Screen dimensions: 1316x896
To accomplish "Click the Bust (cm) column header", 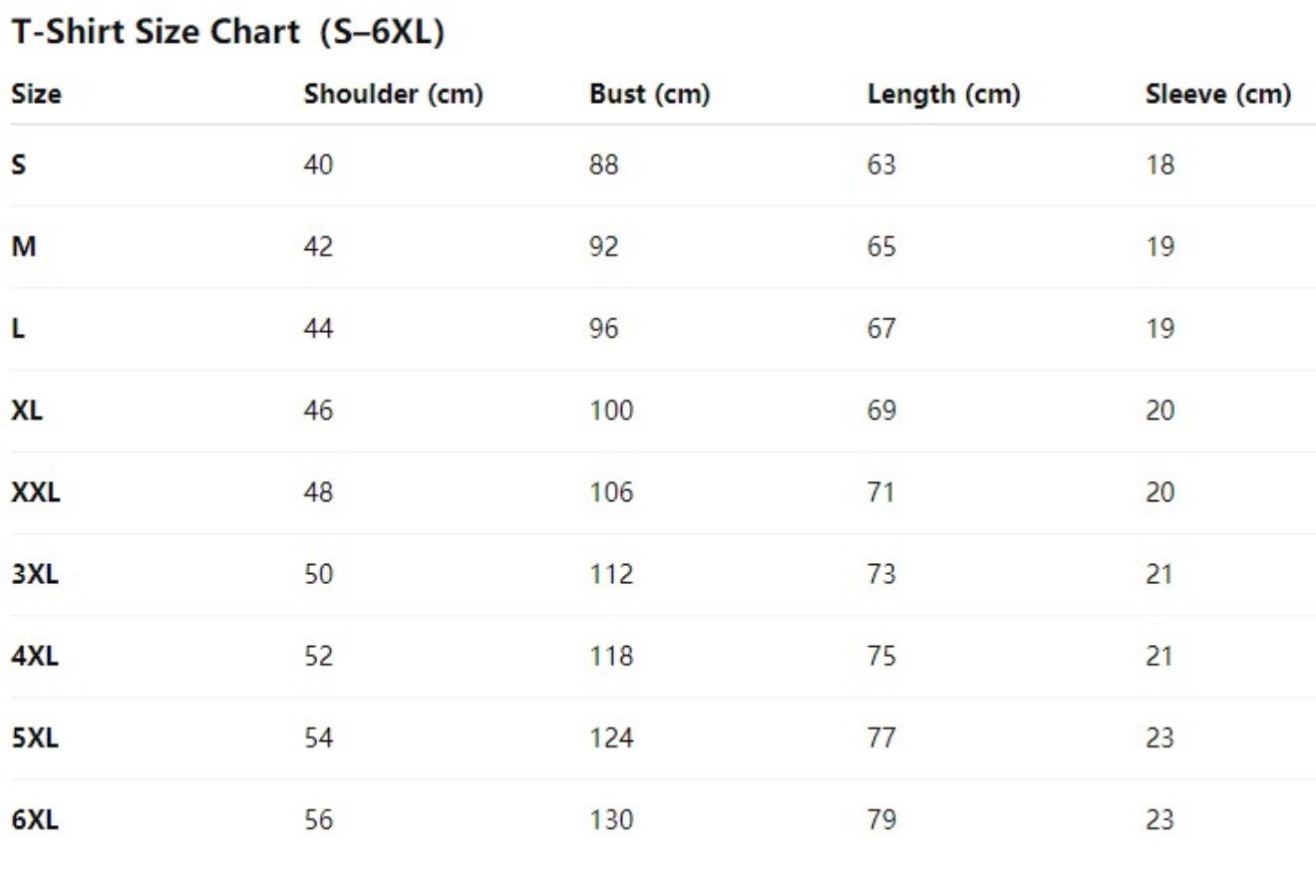I will [649, 95].
